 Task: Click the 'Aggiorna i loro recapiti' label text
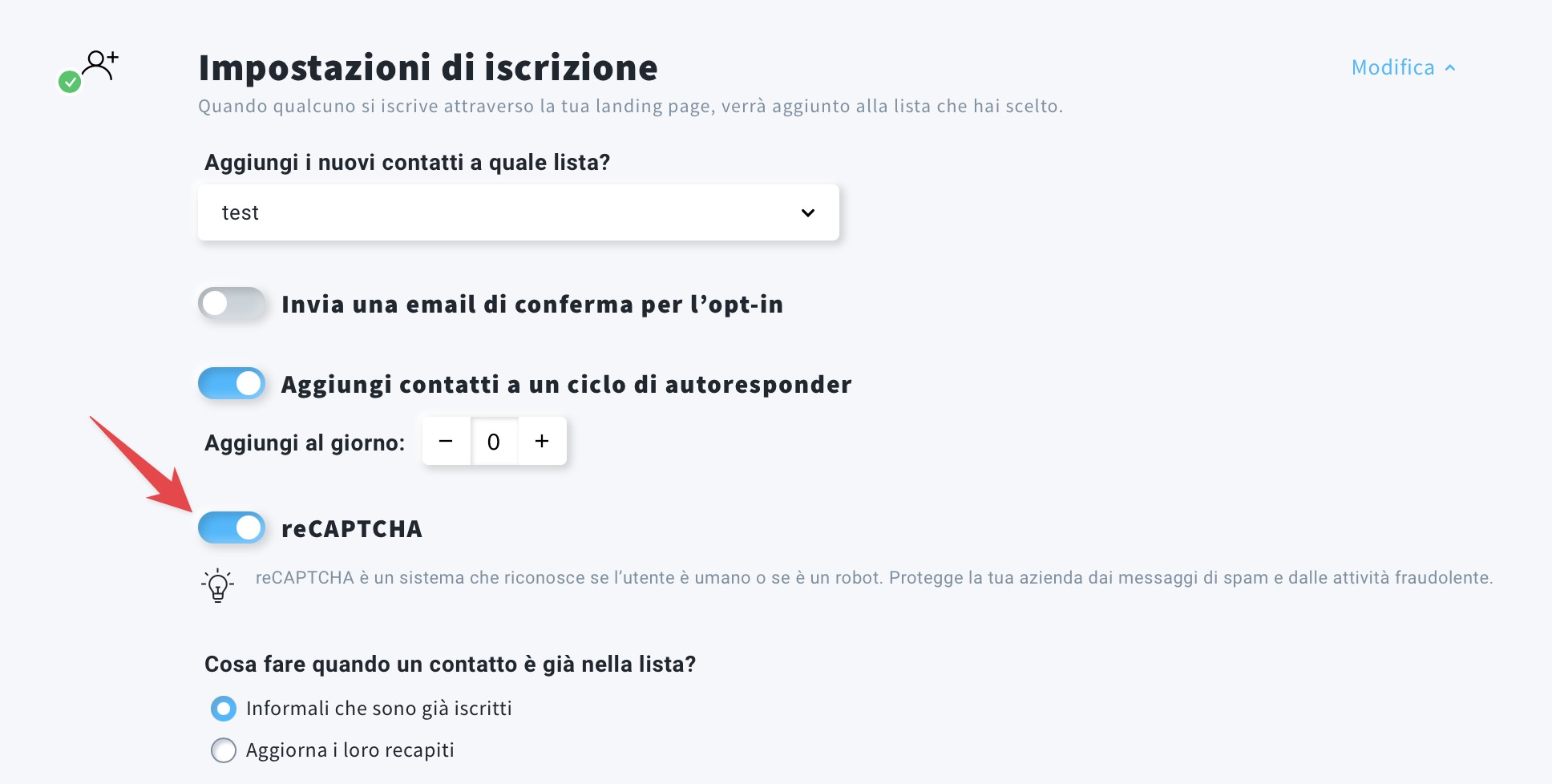[x=350, y=750]
